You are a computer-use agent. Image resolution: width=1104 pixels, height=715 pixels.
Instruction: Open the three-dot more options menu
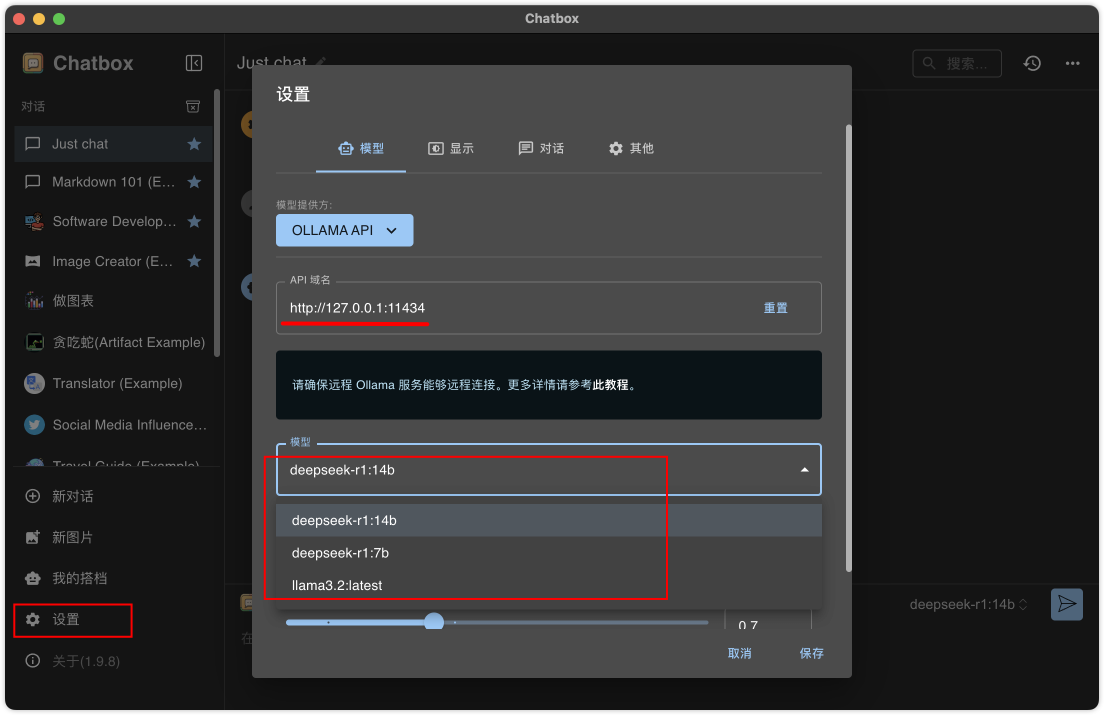pyautogui.click(x=1072, y=63)
